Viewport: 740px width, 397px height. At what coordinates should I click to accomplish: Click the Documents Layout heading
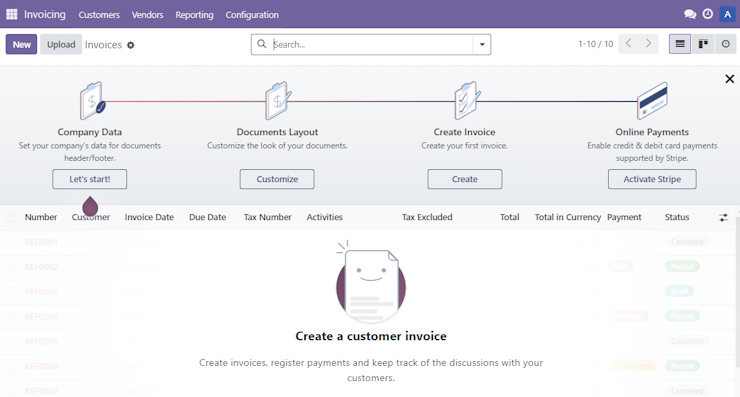coord(277,132)
